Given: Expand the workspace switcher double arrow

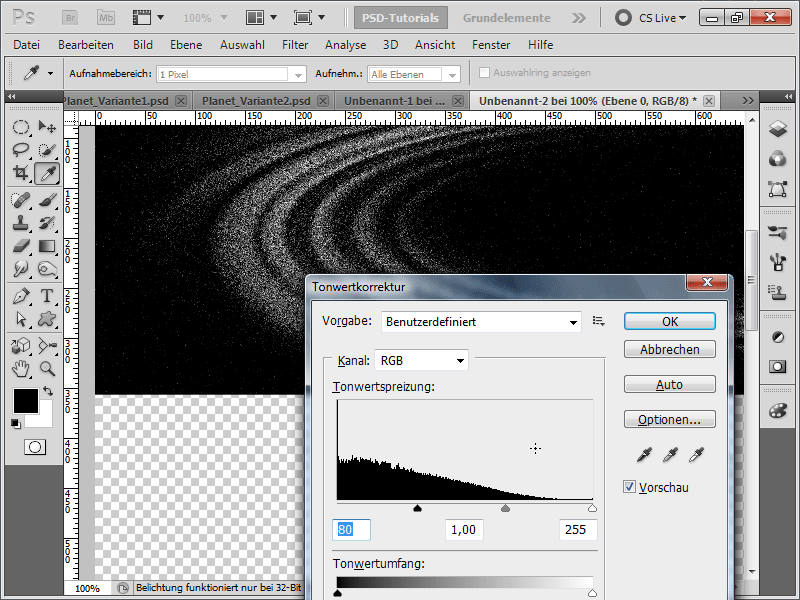Looking at the screenshot, I should pos(579,18).
